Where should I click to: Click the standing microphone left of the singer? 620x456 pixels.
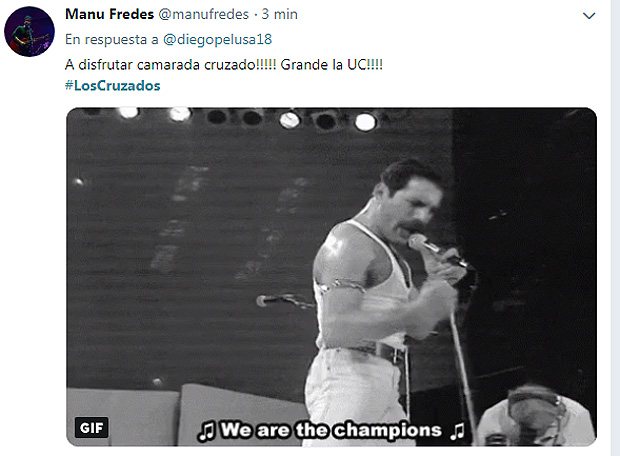point(268,300)
